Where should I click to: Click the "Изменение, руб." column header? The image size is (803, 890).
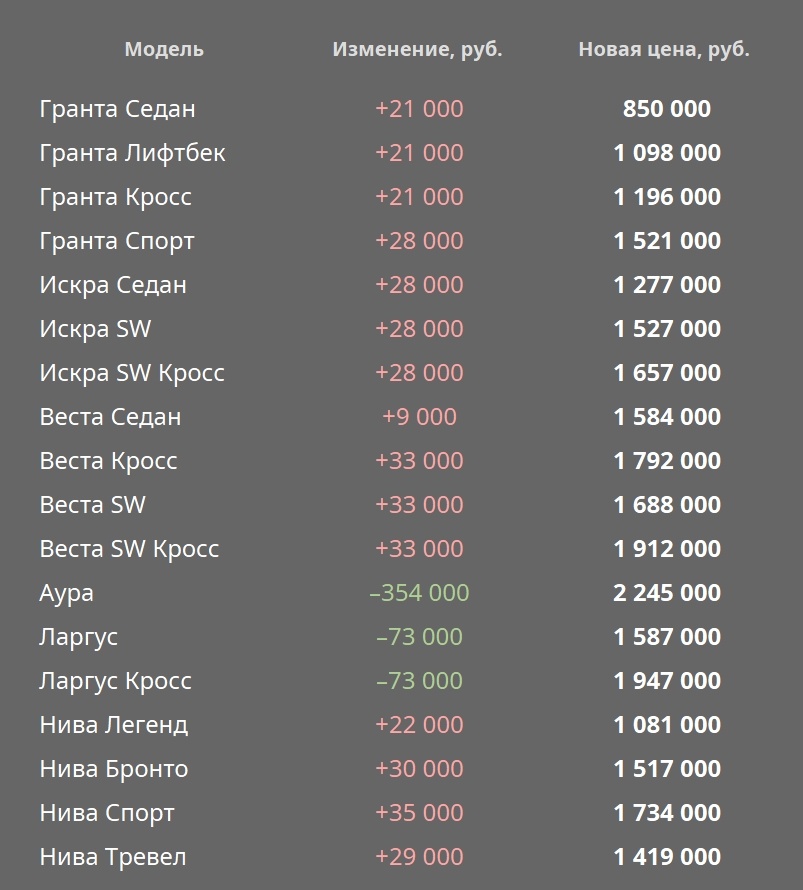click(x=417, y=49)
